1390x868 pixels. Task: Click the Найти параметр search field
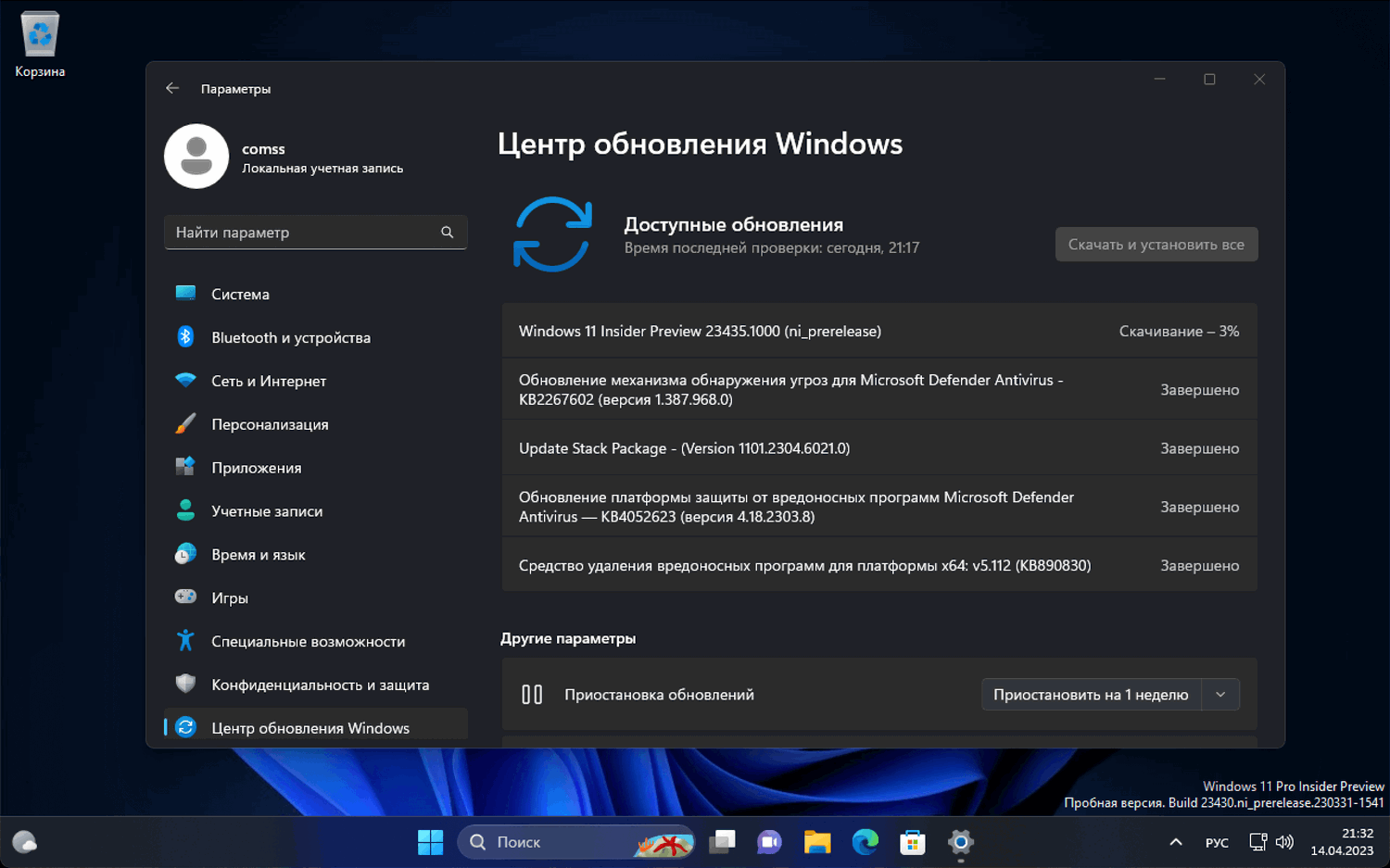tap(315, 232)
